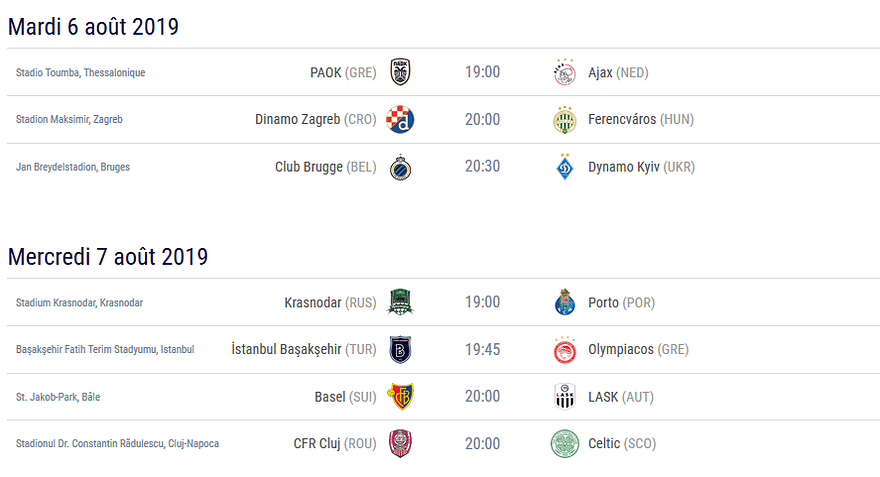
Task: Open the Club Brugge crest
Action: 400,167
